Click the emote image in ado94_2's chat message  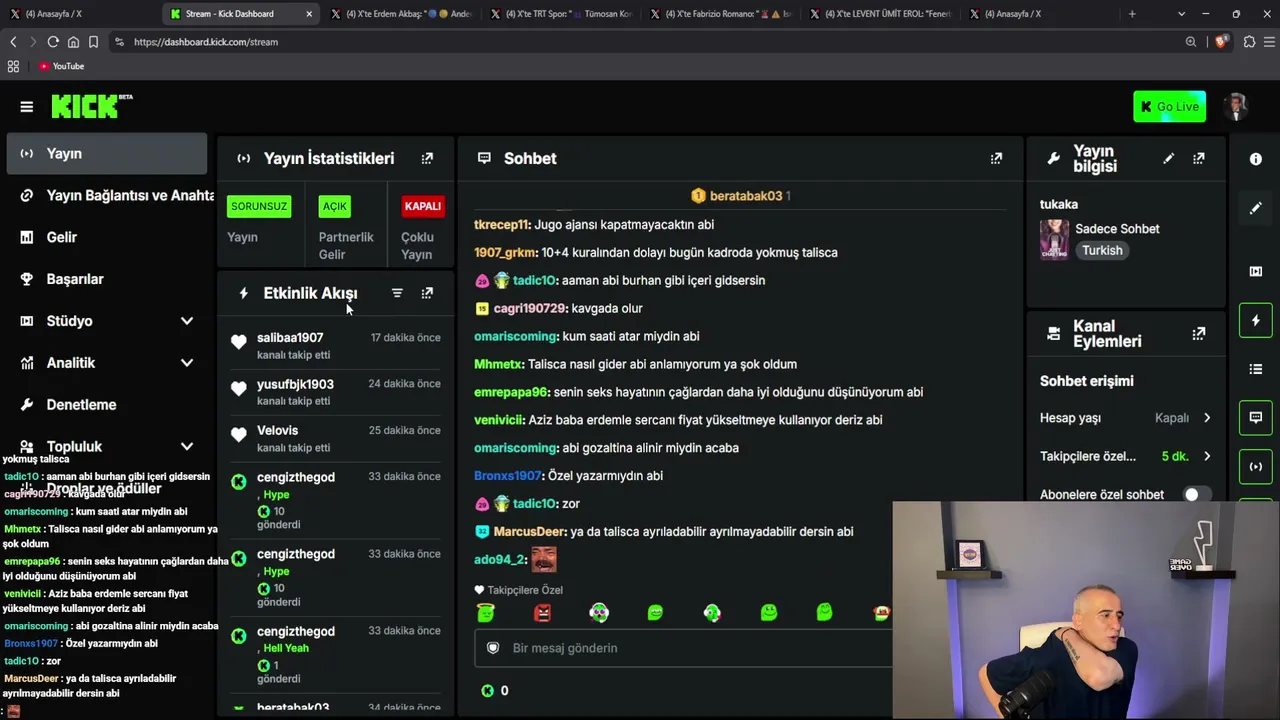[x=543, y=559]
